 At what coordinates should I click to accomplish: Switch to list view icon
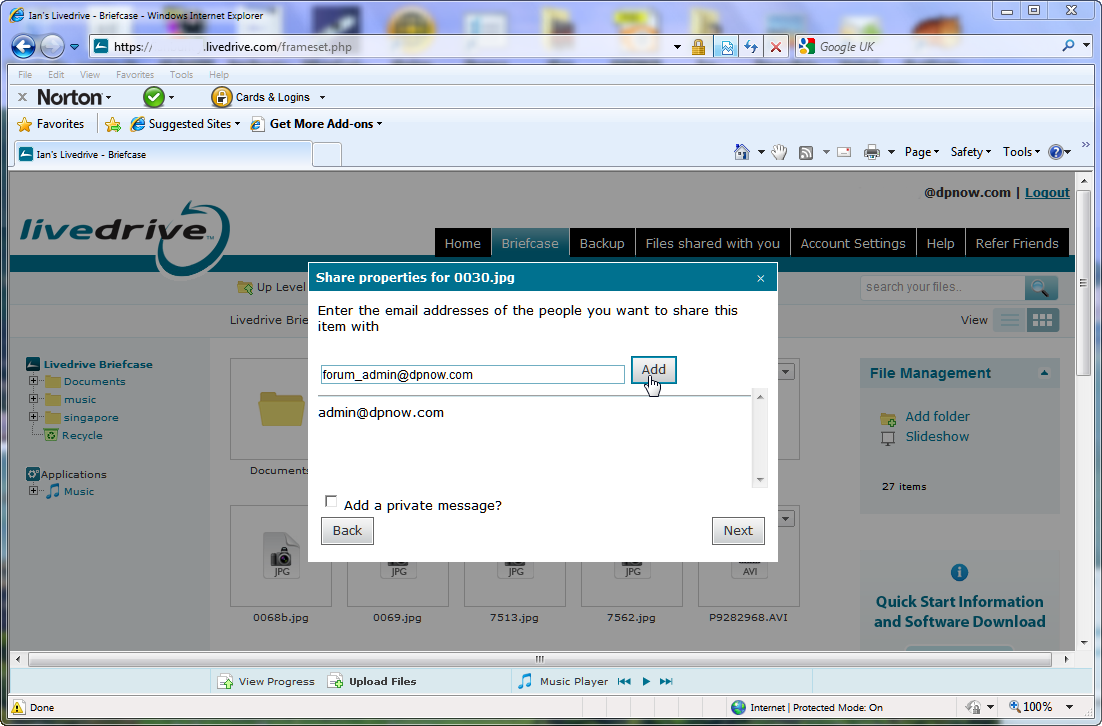click(1011, 320)
